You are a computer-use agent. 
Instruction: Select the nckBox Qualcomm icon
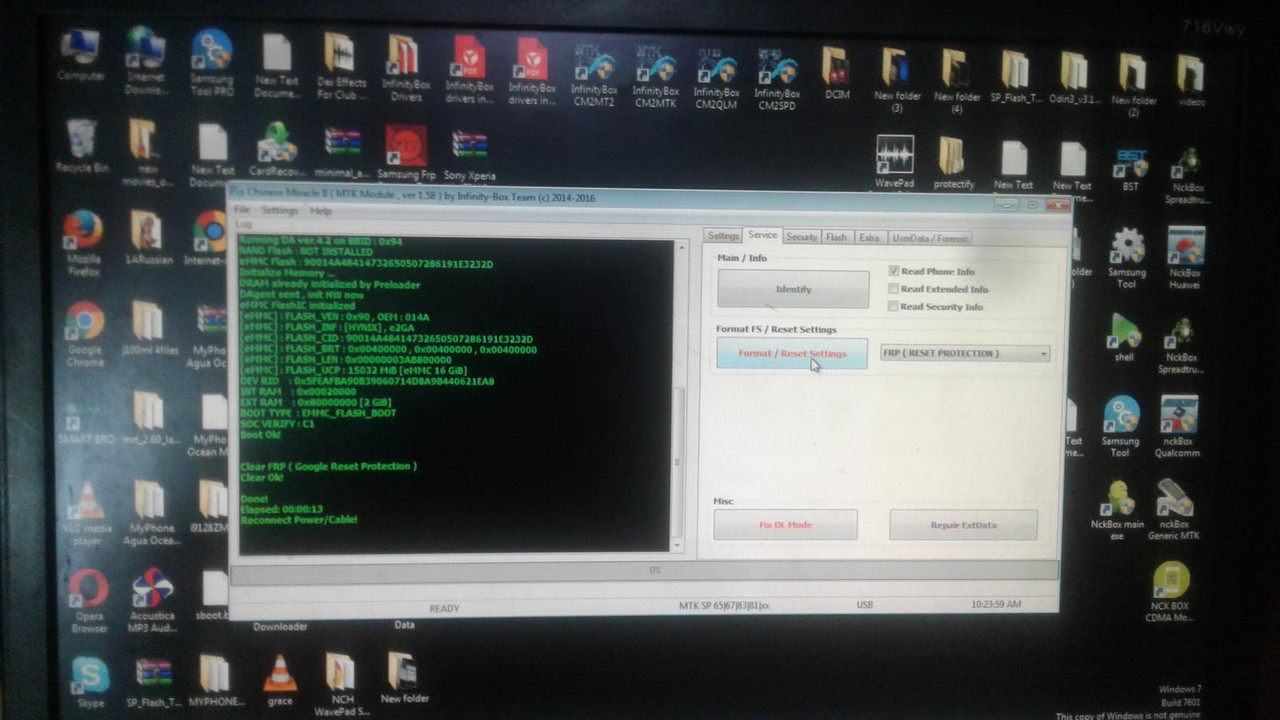pos(1180,427)
